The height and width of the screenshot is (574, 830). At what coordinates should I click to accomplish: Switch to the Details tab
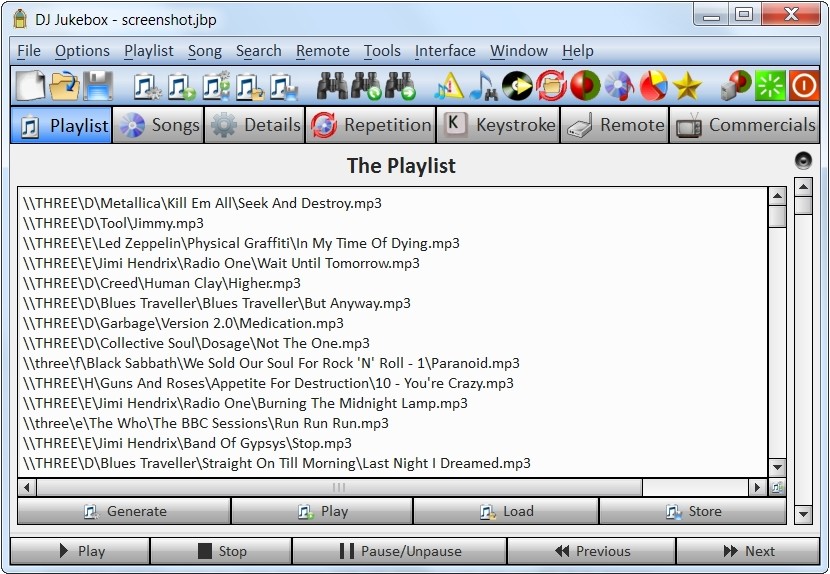pos(255,125)
